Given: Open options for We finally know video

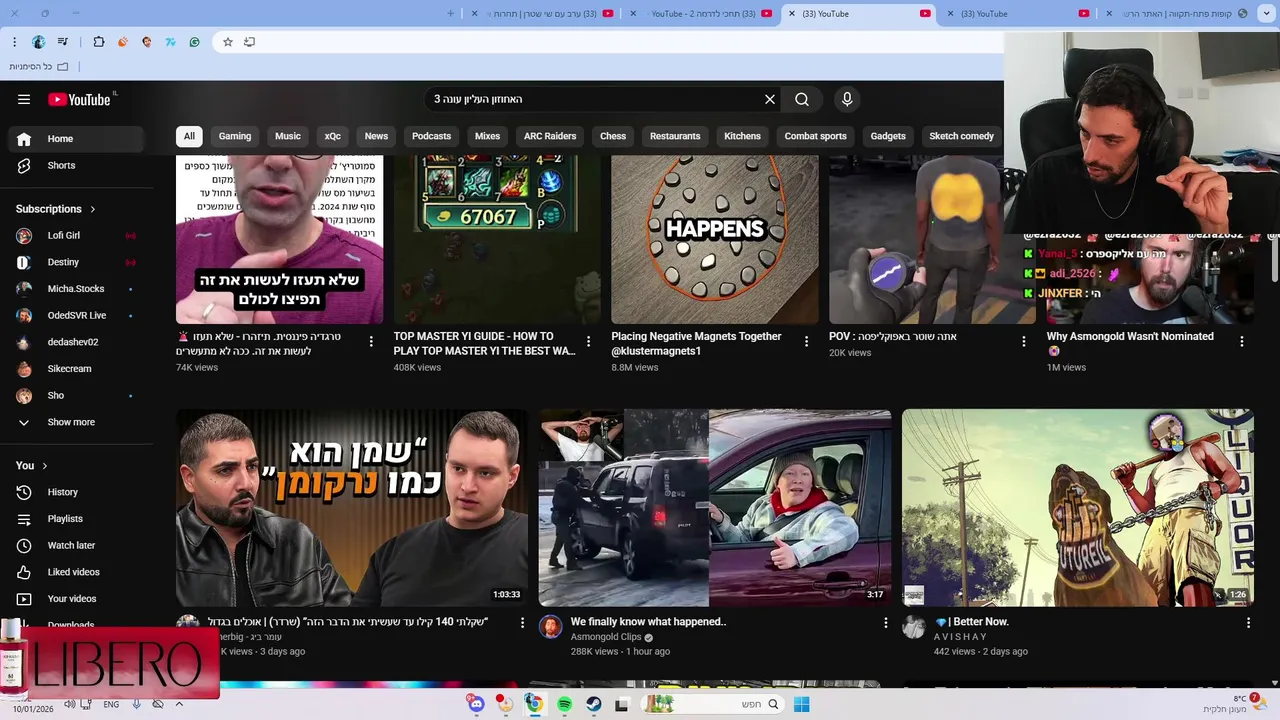Looking at the screenshot, I should pos(885,623).
